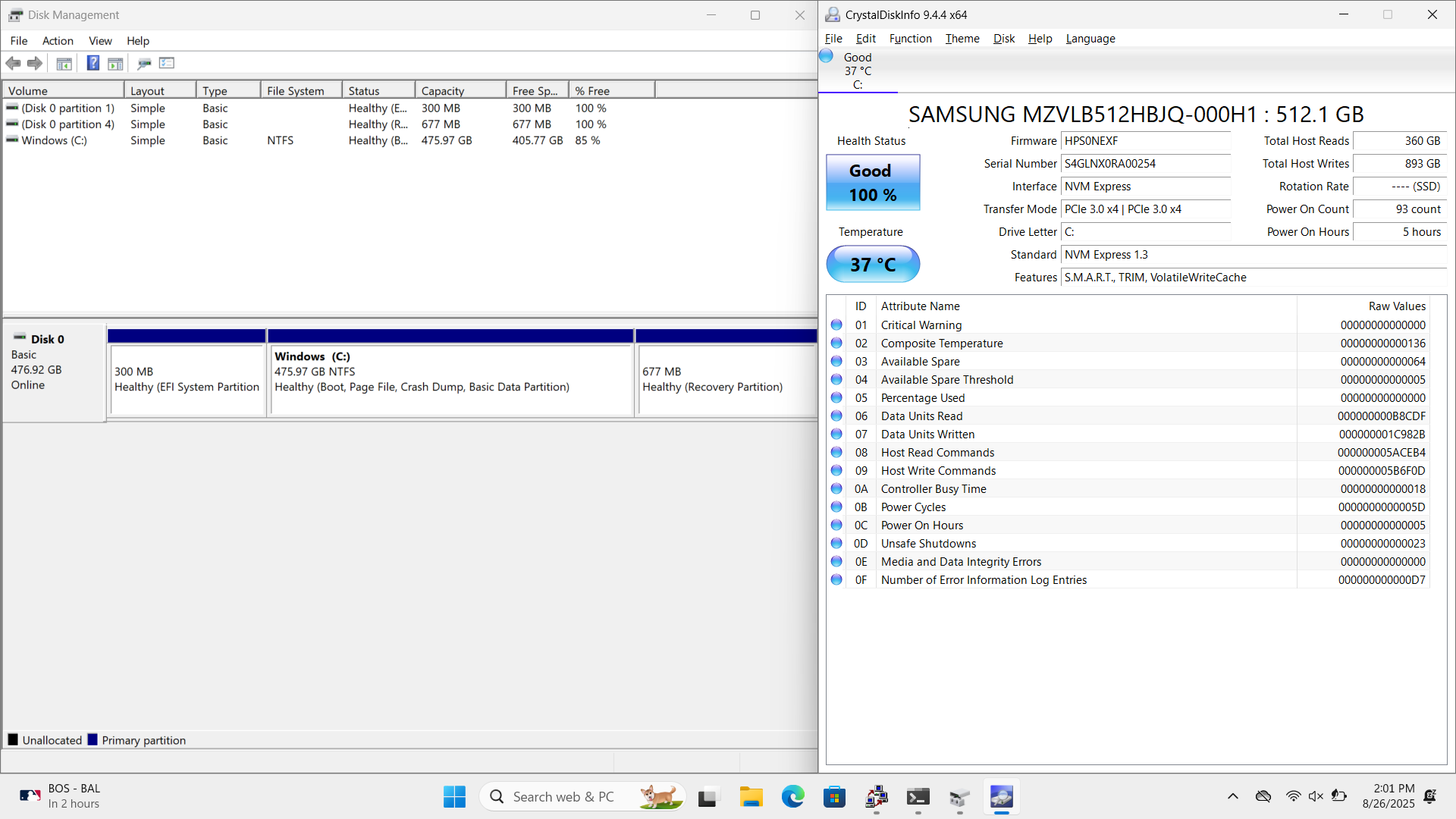Open the Language menu in CrystalDiskInfo
Viewport: 1456px width, 819px height.
coord(1090,39)
